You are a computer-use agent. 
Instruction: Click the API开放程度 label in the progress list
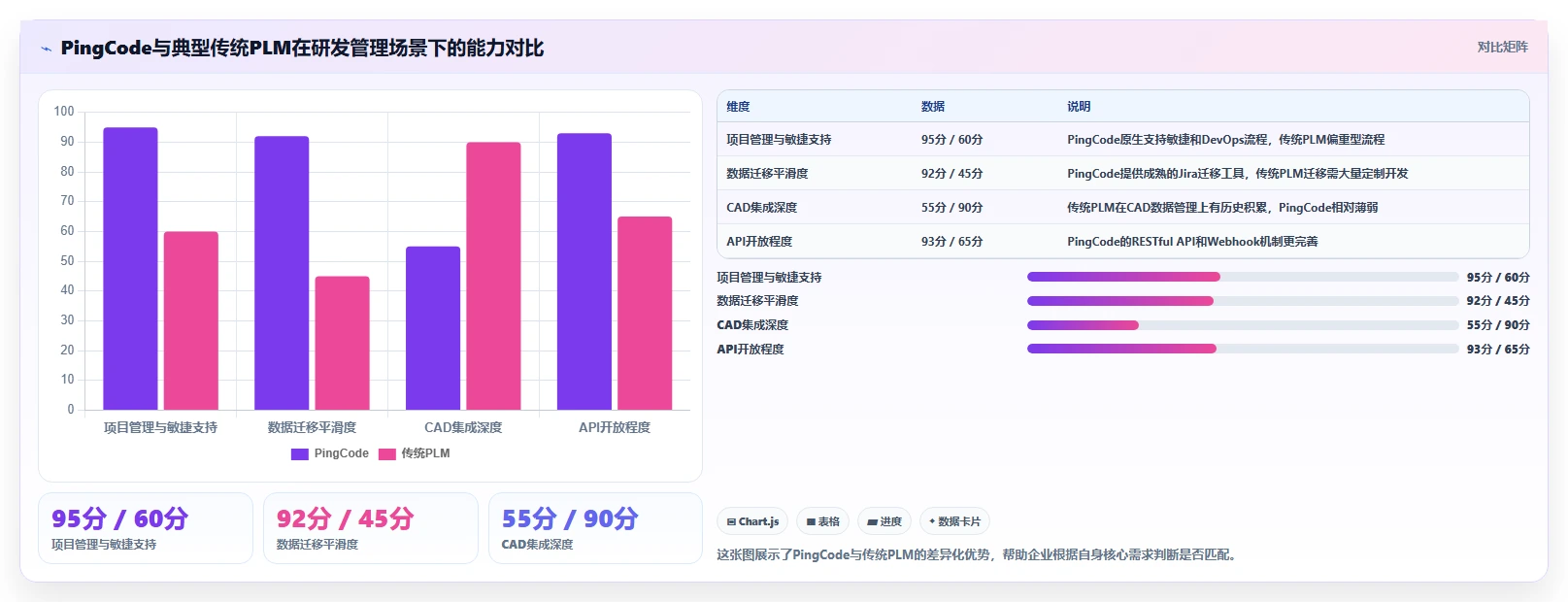click(751, 349)
